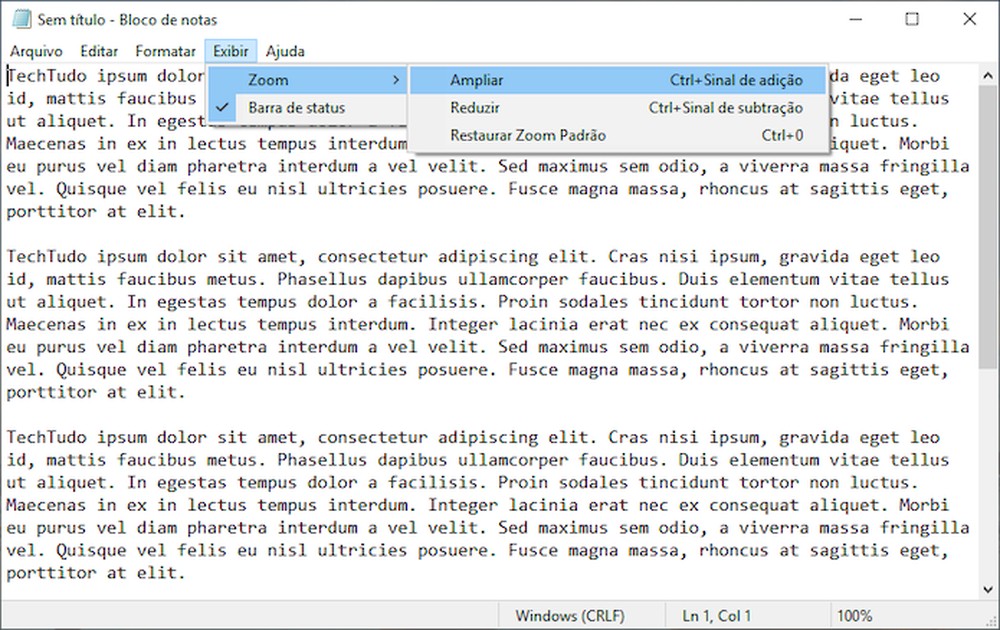Open the "Arquivo" menu
Image resolution: width=1000 pixels, height=630 pixels.
(x=38, y=51)
